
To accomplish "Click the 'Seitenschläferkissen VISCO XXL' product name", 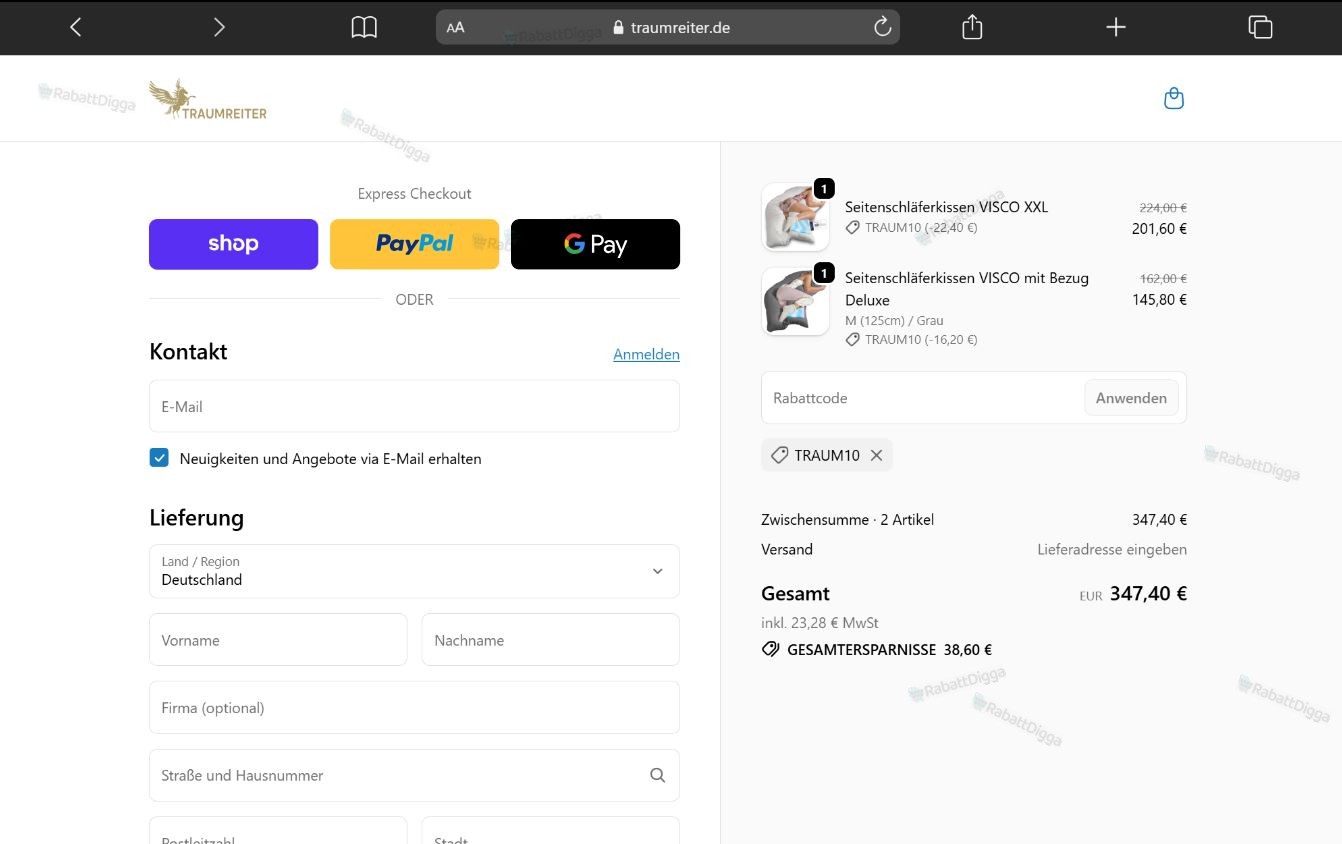I will point(946,207).
